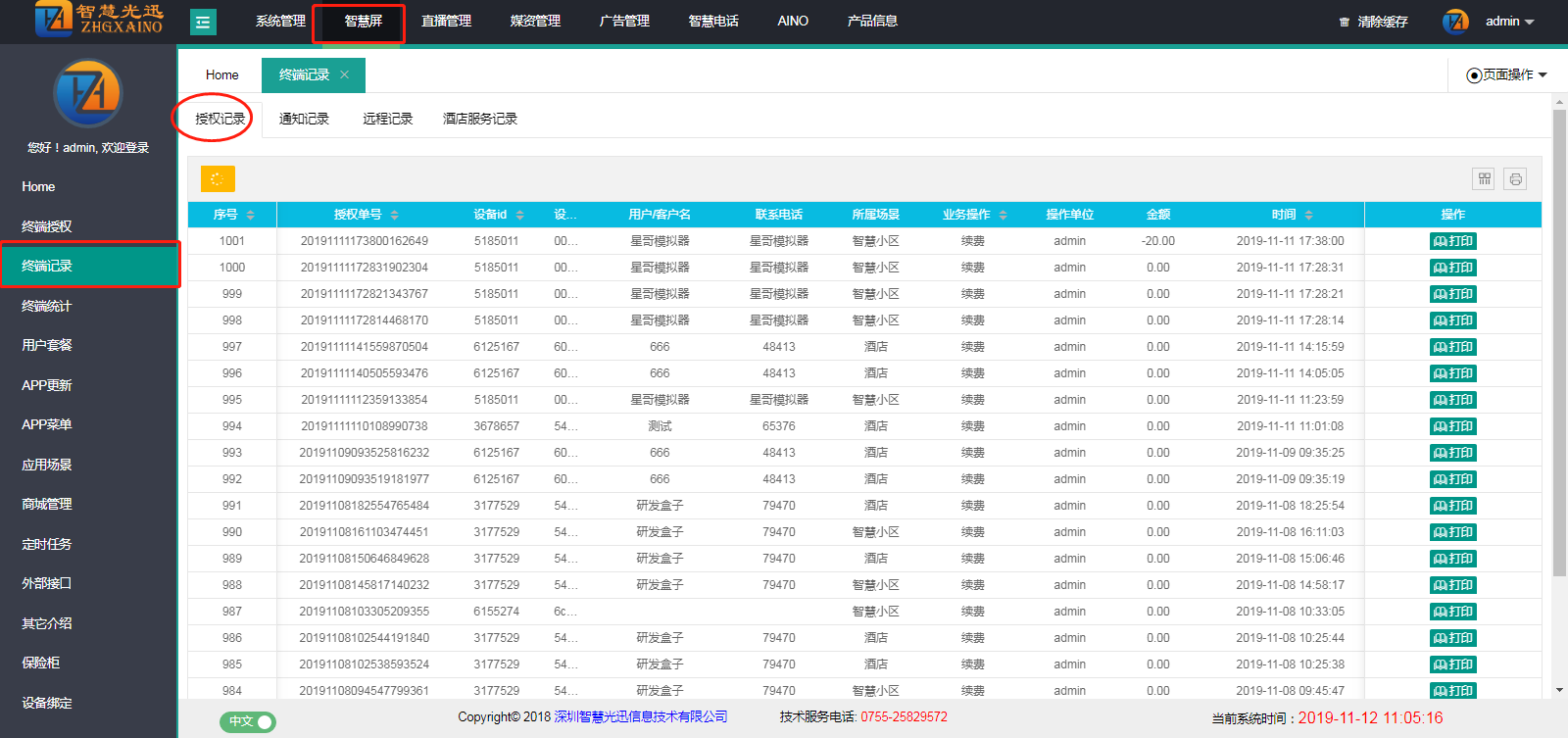
Task: Toggle the 中文 language switch
Action: coord(248,721)
